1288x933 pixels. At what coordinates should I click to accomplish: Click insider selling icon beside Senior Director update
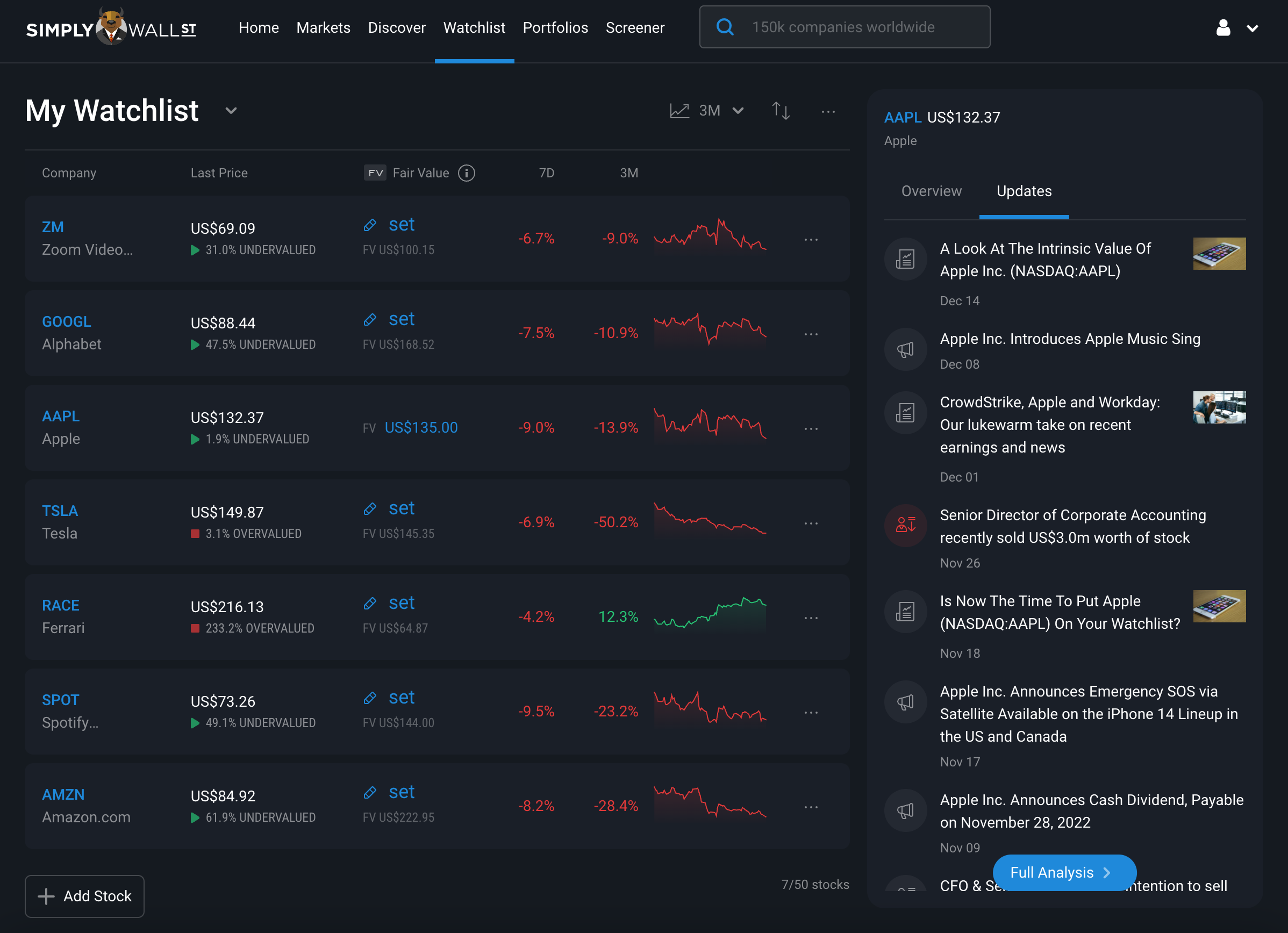click(x=905, y=525)
